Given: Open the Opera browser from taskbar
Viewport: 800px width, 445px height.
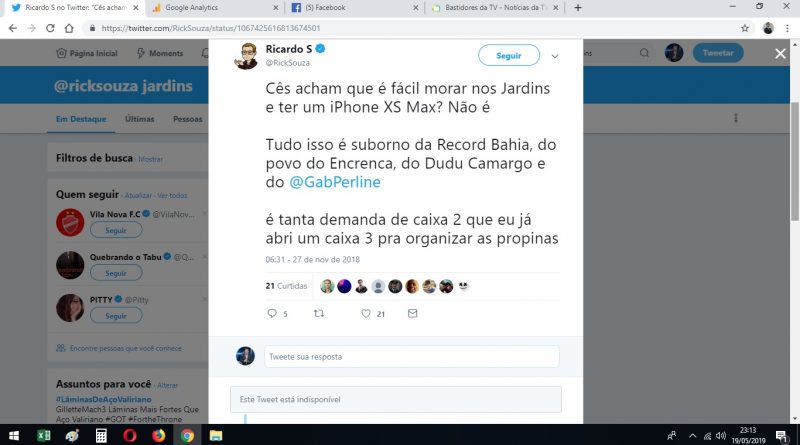Looking at the screenshot, I should point(130,435).
